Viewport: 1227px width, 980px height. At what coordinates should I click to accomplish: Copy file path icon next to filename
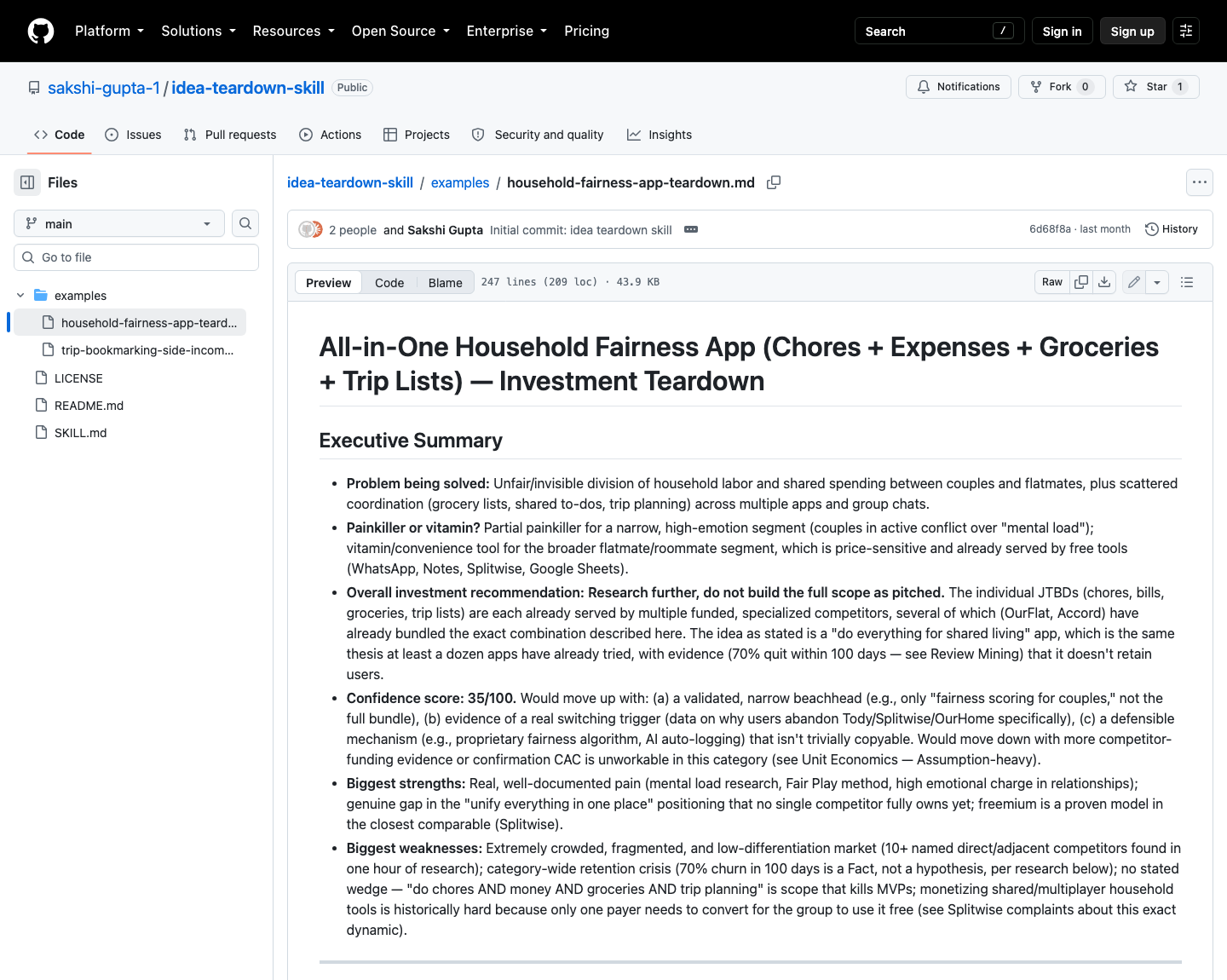click(x=774, y=182)
